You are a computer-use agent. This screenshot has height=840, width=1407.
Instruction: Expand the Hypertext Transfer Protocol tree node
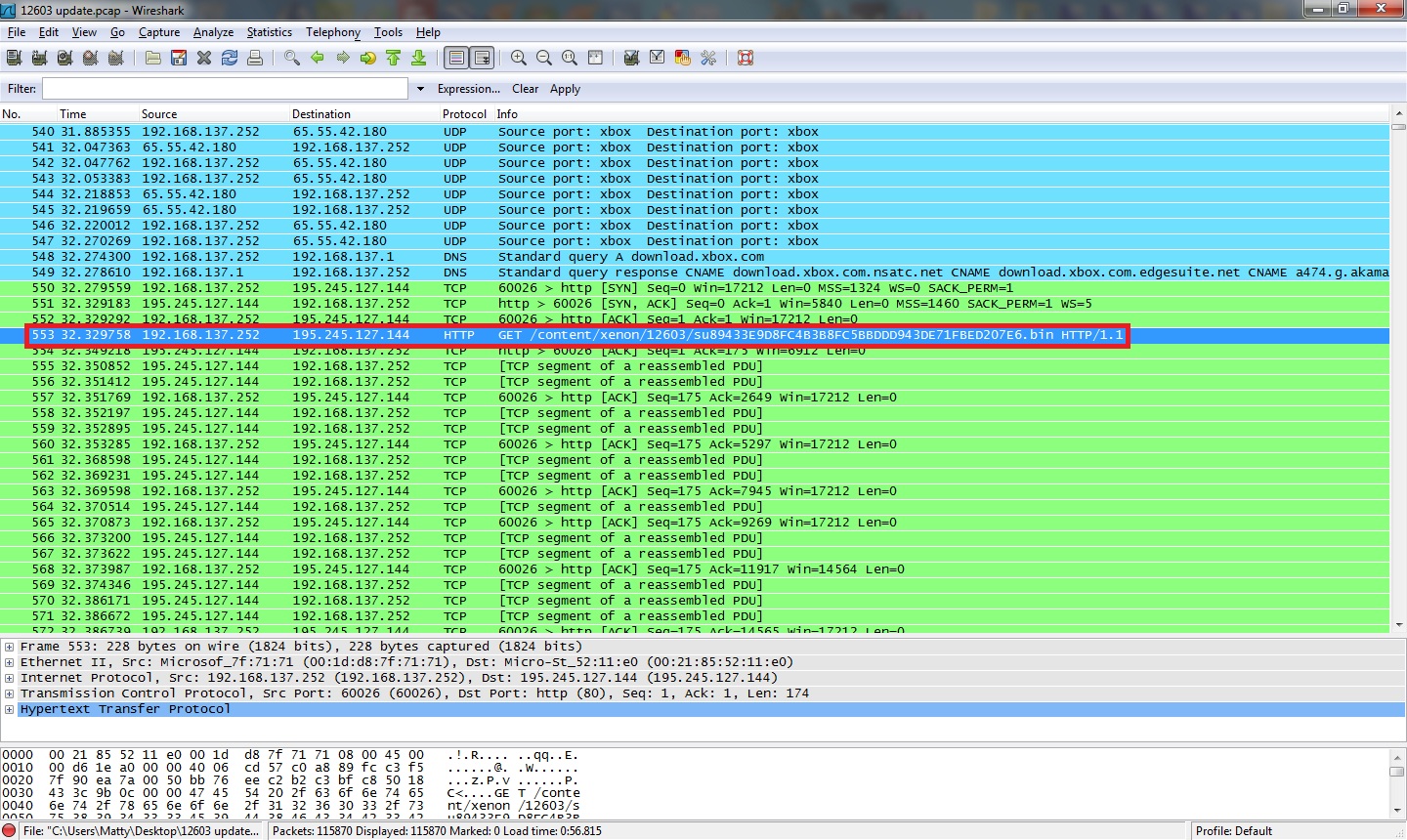click(x=10, y=709)
